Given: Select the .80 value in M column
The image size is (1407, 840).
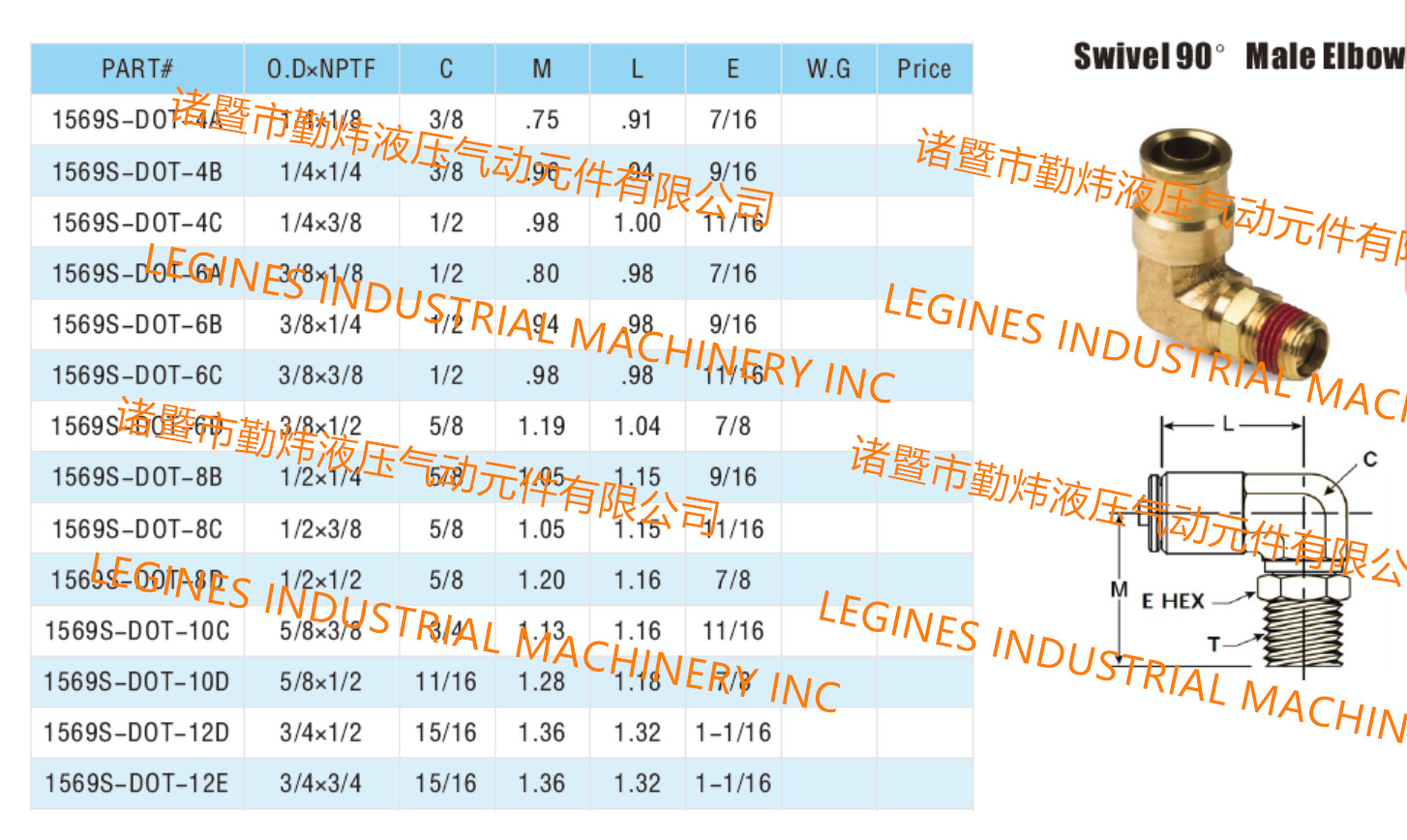Looking at the screenshot, I should pos(542,274).
